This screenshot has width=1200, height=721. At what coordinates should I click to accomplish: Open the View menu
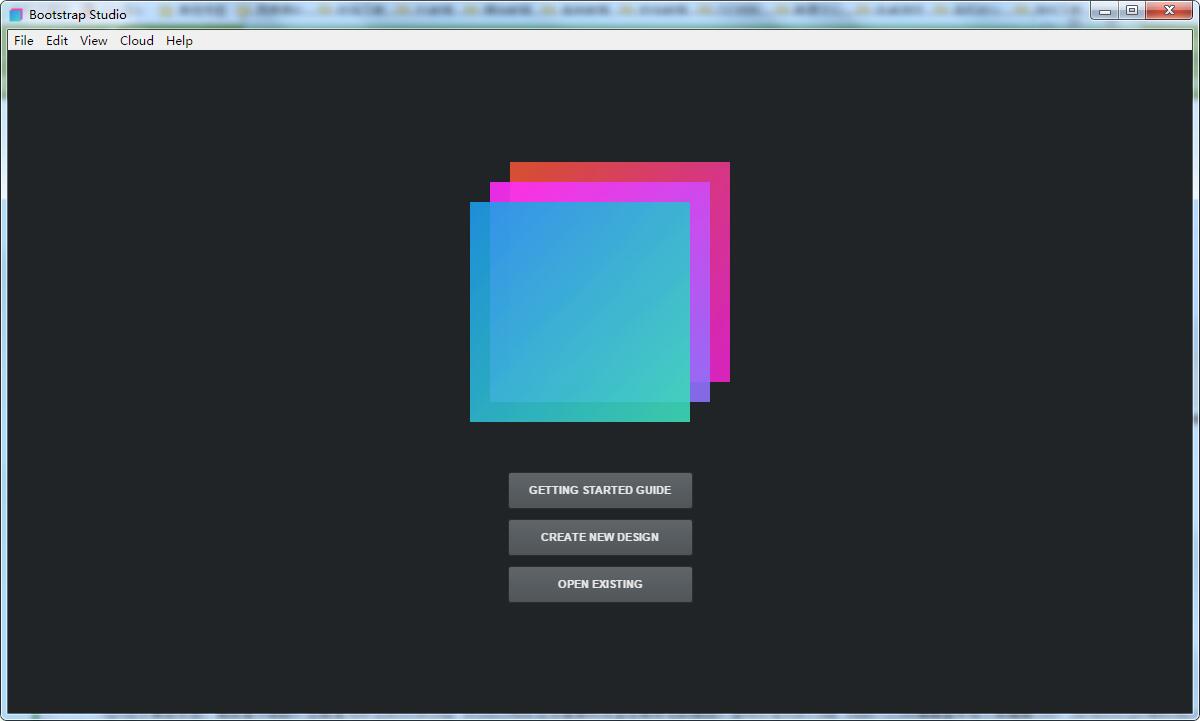94,41
